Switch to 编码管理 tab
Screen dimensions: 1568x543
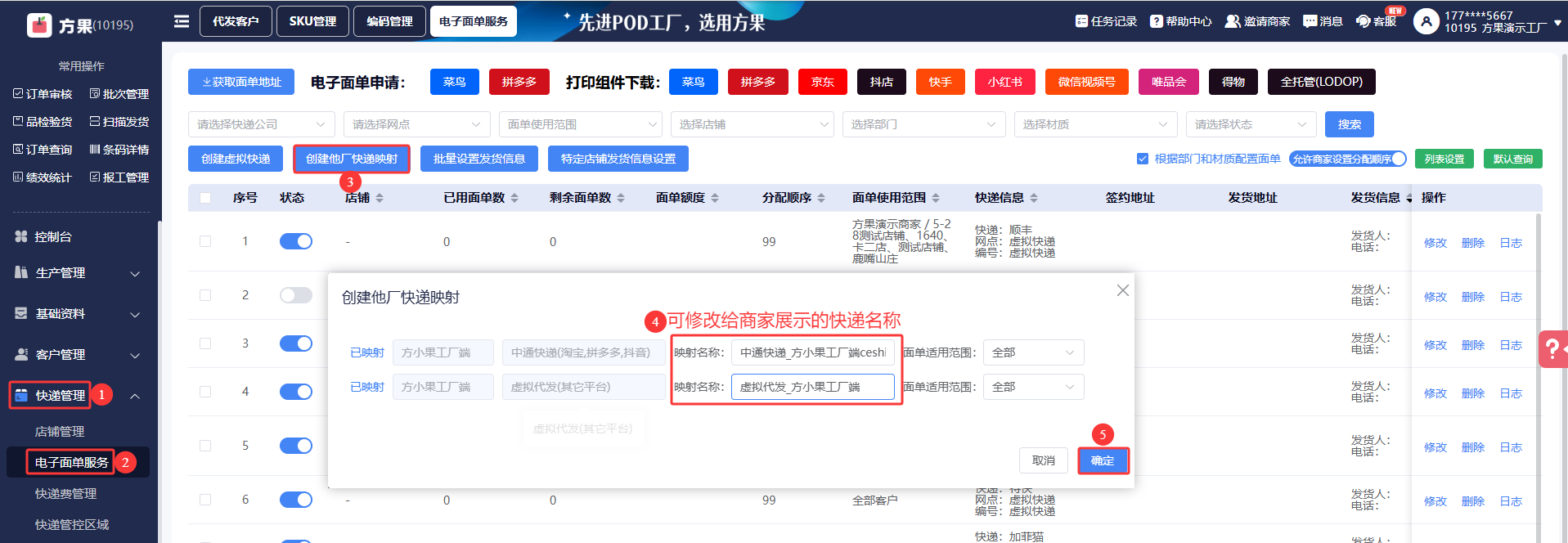pyautogui.click(x=389, y=21)
